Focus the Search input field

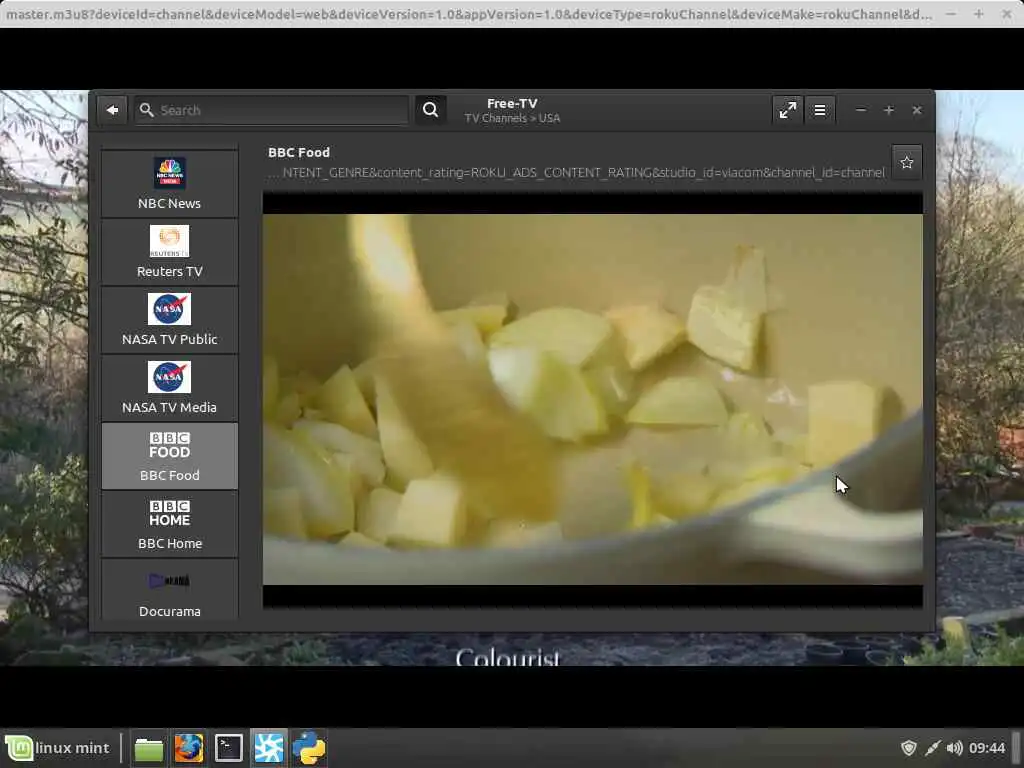(x=272, y=110)
